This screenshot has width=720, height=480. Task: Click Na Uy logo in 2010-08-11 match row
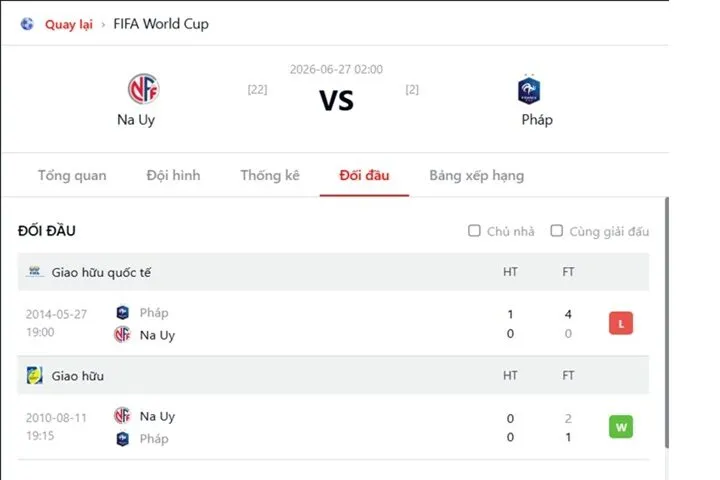(123, 416)
